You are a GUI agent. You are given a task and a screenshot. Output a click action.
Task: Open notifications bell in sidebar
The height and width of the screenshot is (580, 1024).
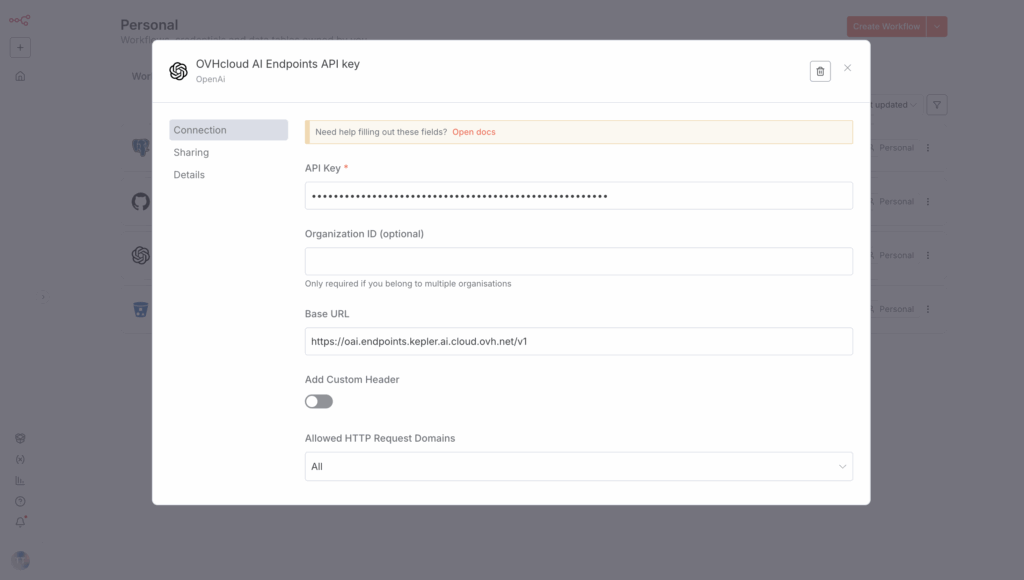click(20, 522)
